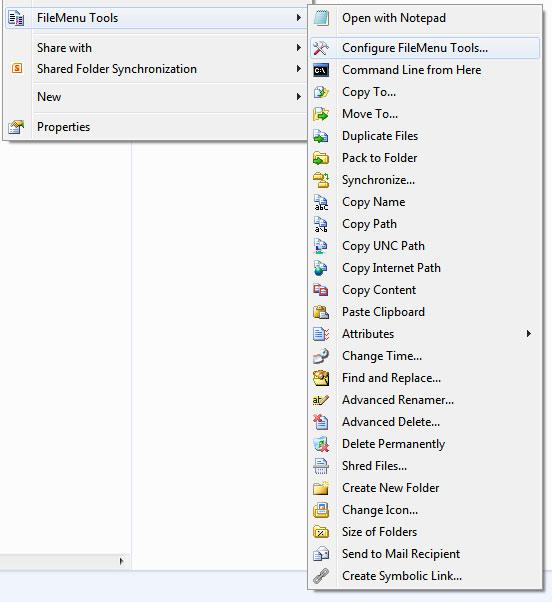Expand the FileMenu Tools submenu arrow

point(299,18)
